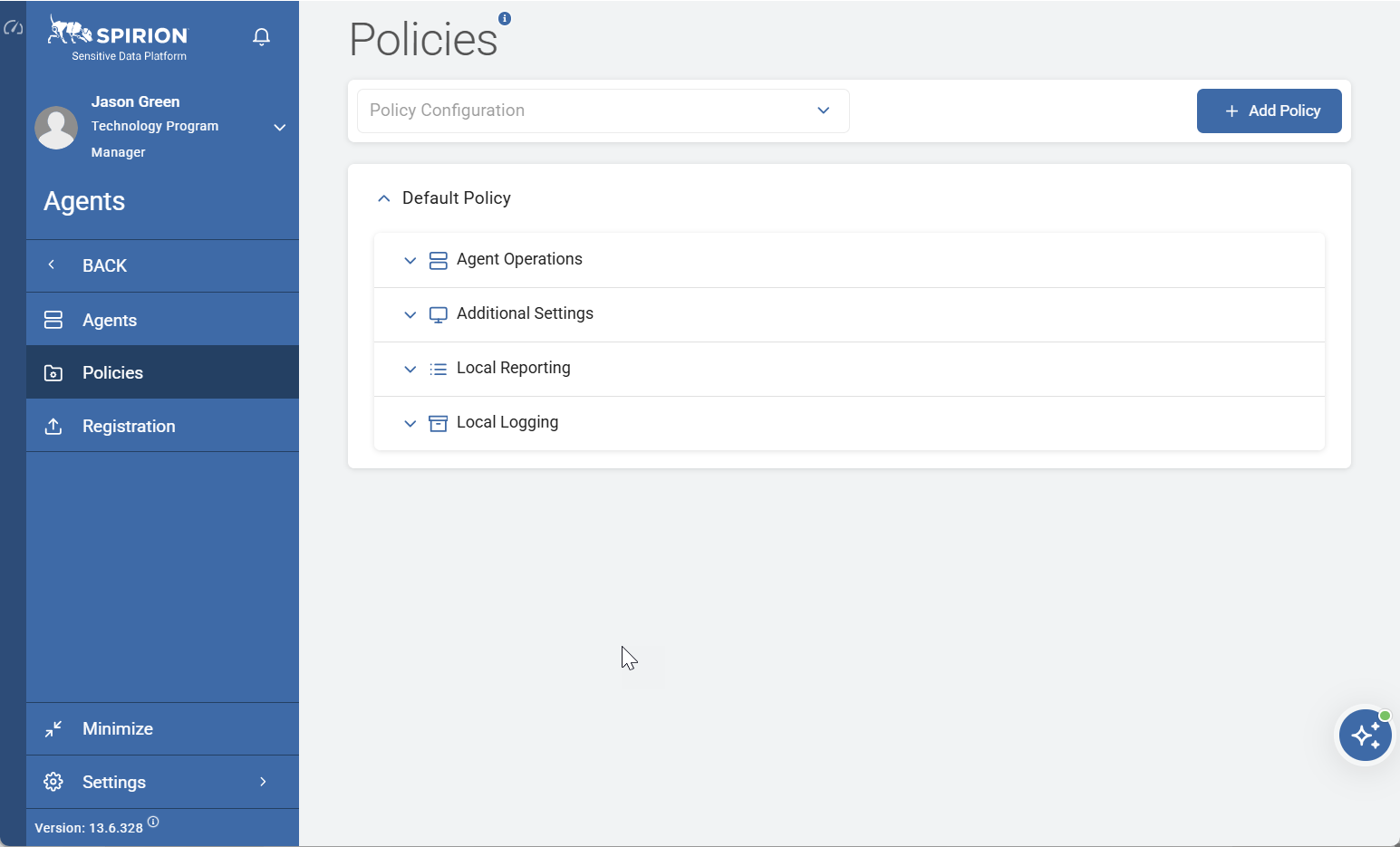Click the user avatar picture

[56, 128]
